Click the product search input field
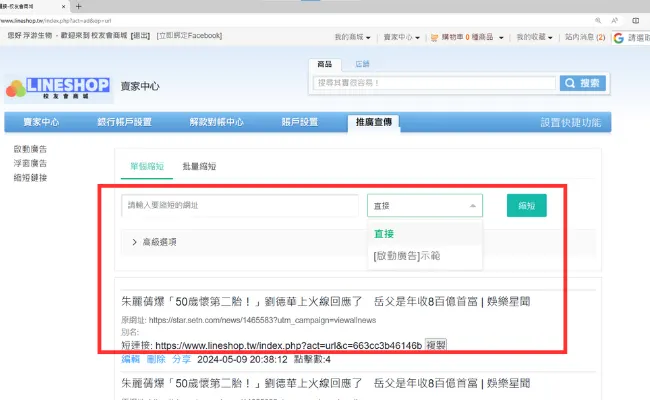The image size is (650, 400). click(434, 83)
